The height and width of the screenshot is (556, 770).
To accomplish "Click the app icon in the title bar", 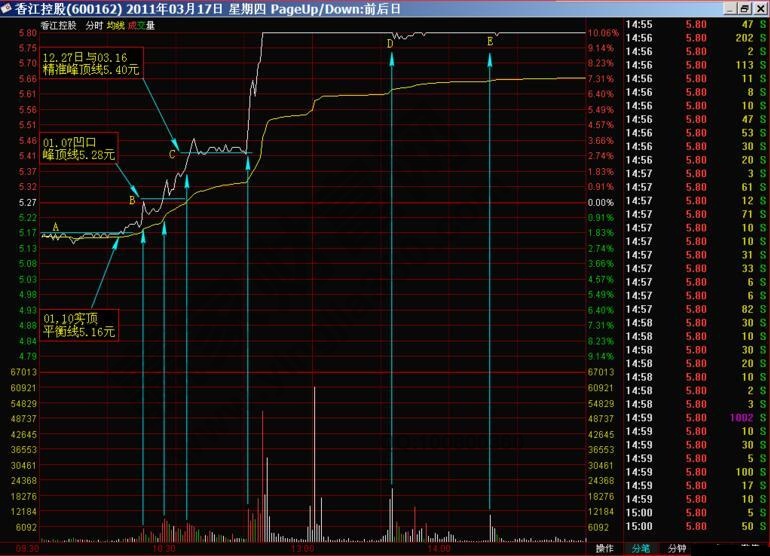I will click(8, 8).
